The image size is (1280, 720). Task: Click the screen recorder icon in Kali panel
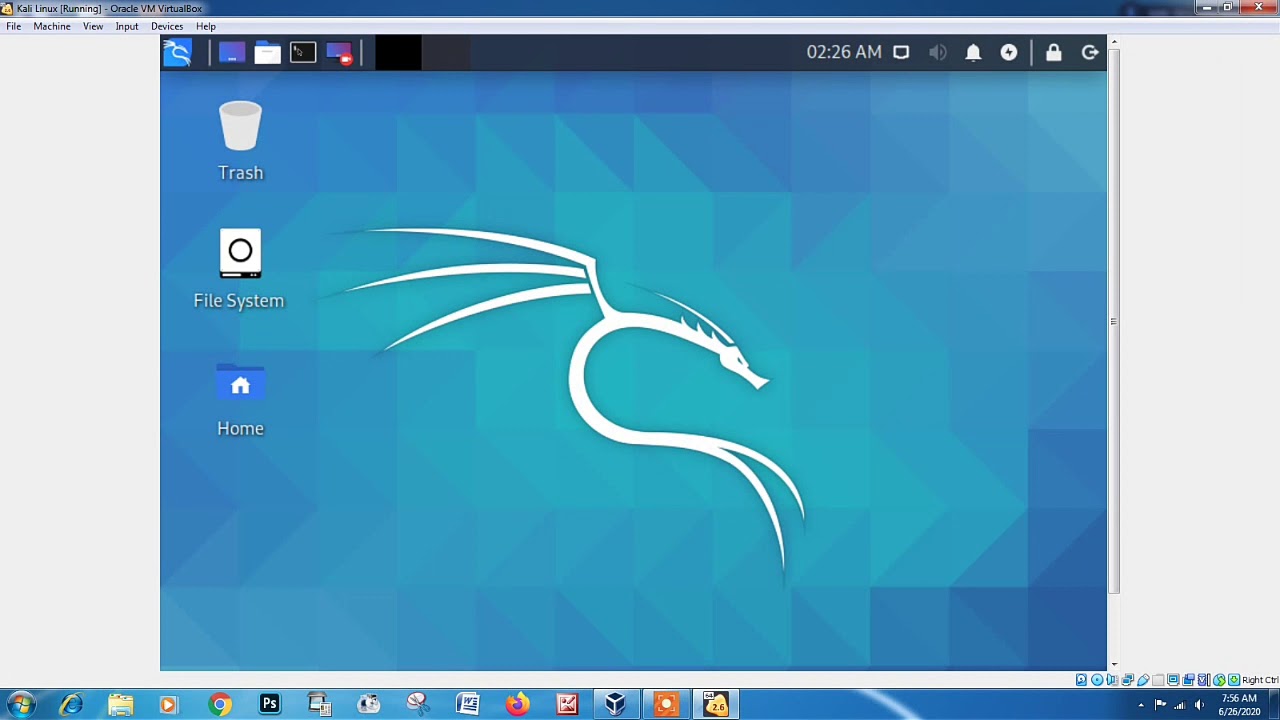click(339, 52)
